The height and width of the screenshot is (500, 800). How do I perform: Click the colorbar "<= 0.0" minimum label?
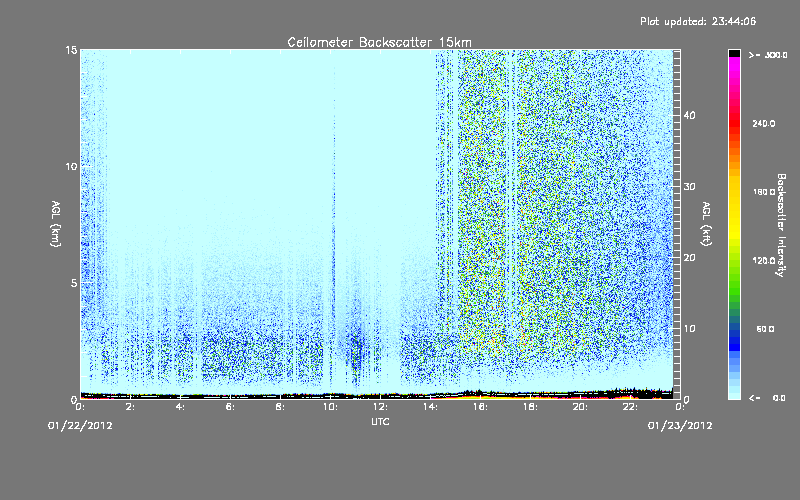767,398
